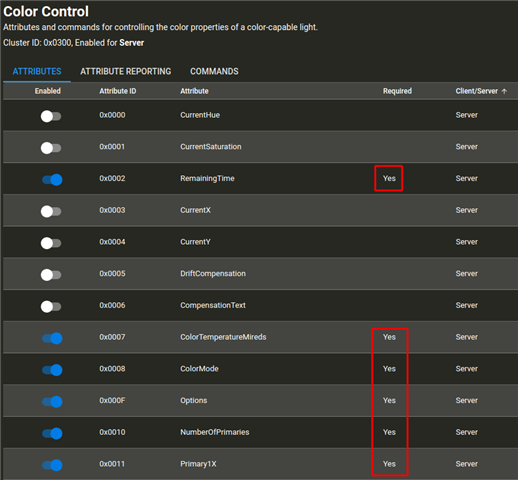The image size is (518, 480).
Task: Click the Yes value for ColorMode
Action: [x=389, y=369]
